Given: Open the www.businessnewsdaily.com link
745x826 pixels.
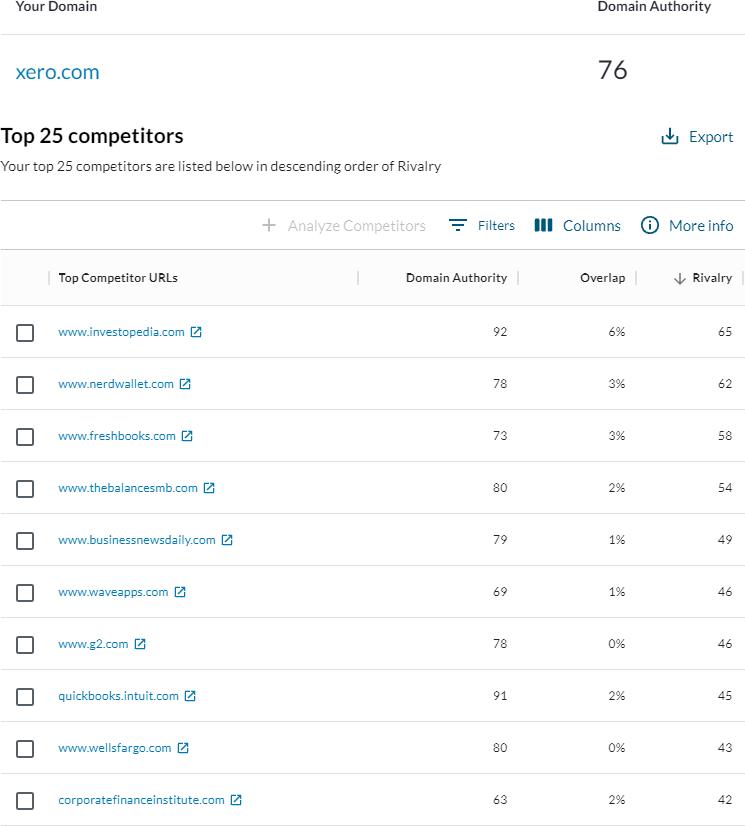Looking at the screenshot, I should 137,540.
